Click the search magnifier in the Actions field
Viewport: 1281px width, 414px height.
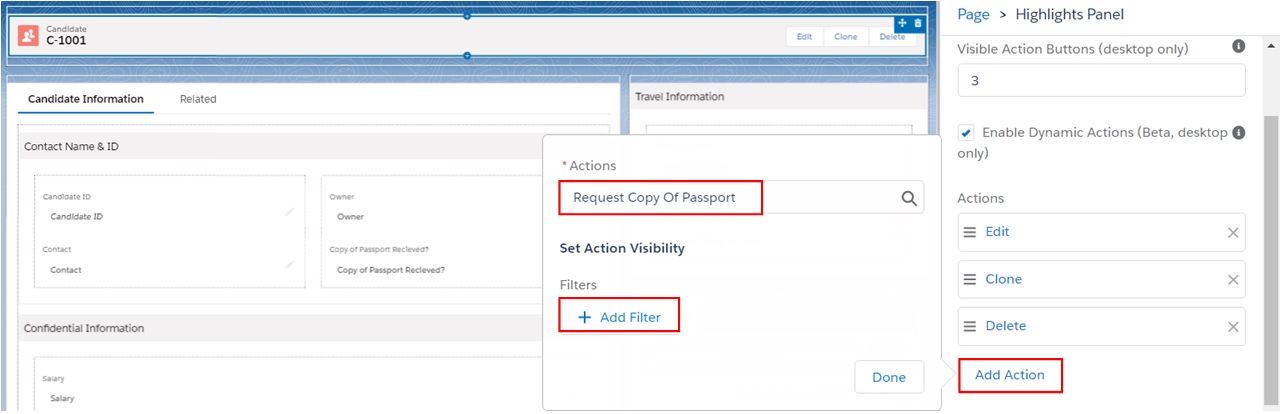(909, 198)
